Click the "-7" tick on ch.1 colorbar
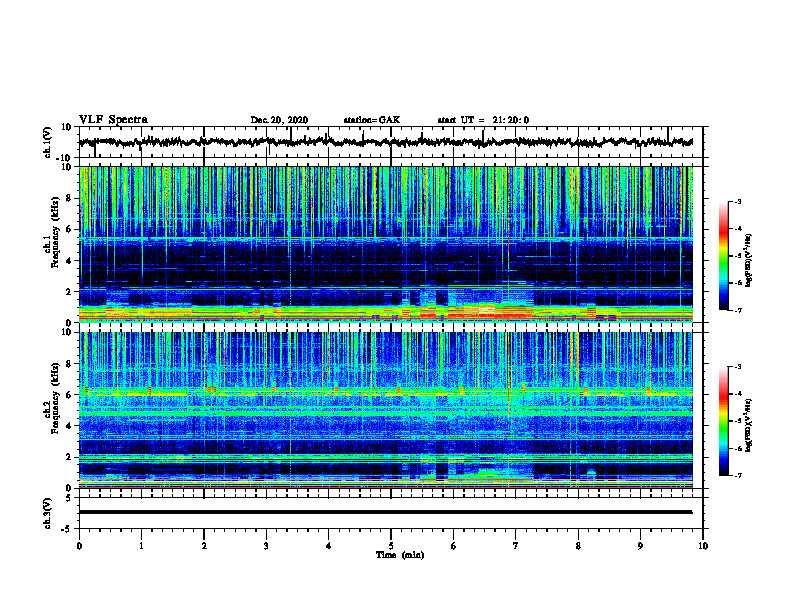The height and width of the screenshot is (612, 792). click(x=737, y=310)
